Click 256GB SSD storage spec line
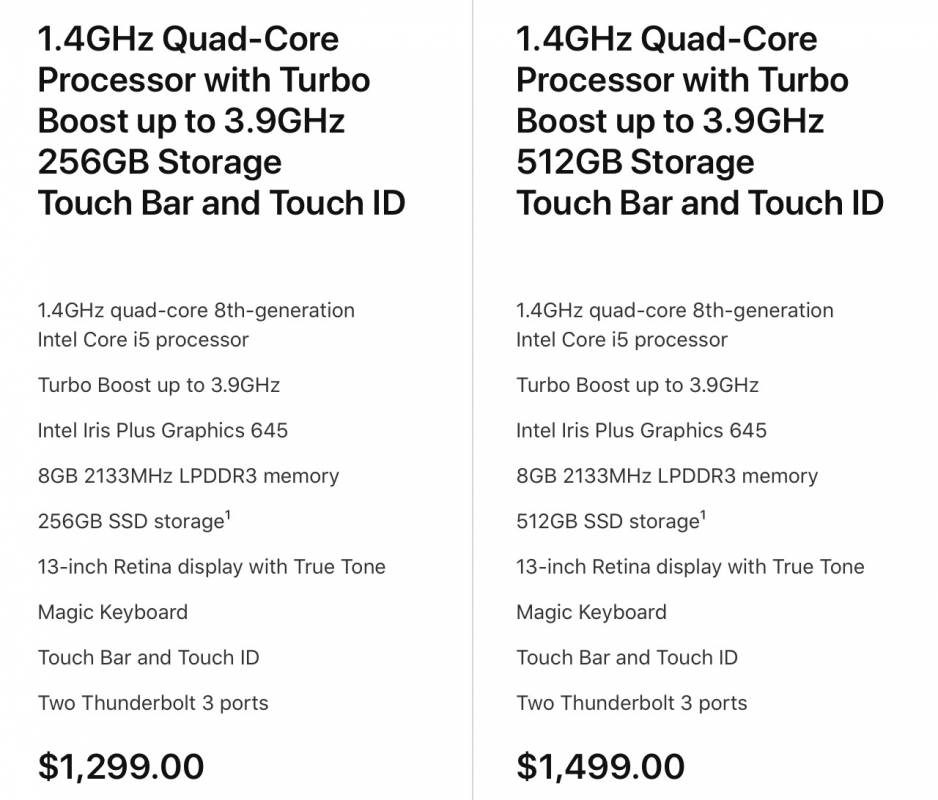Screen dimensions: 938x800 click(x=134, y=521)
